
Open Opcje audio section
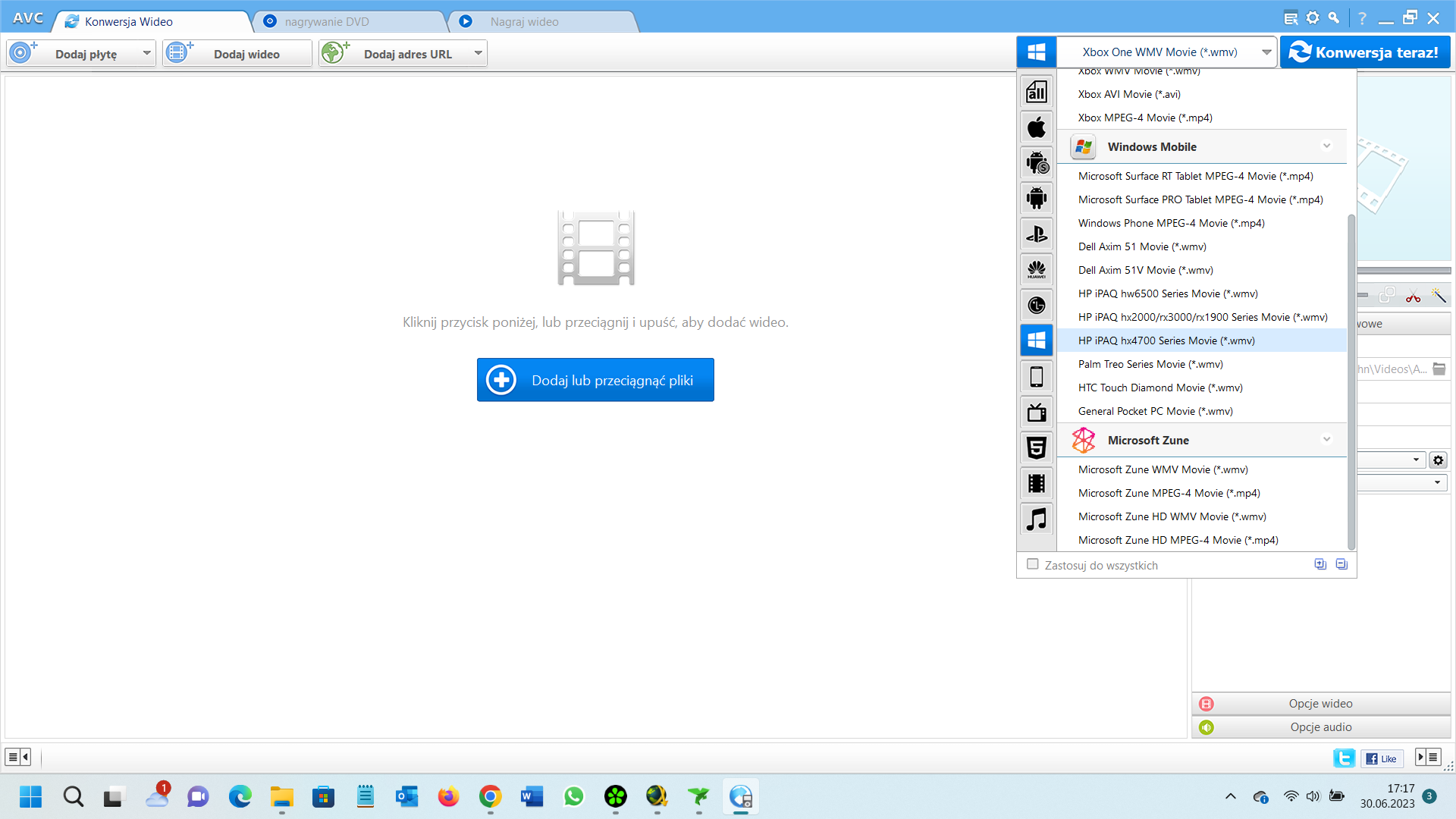pos(1321,727)
